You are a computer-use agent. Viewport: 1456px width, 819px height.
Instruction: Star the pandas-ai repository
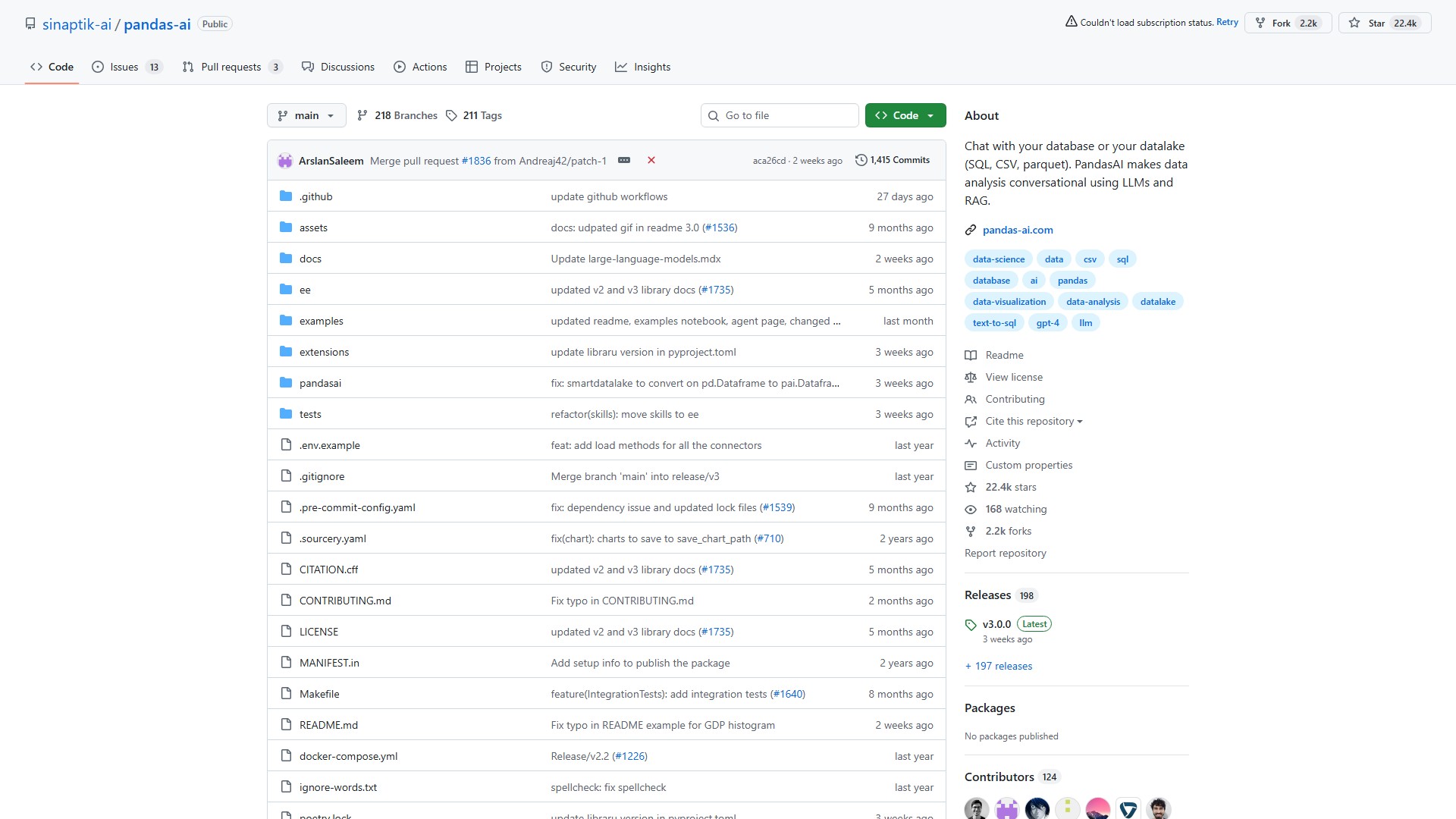coord(1384,23)
